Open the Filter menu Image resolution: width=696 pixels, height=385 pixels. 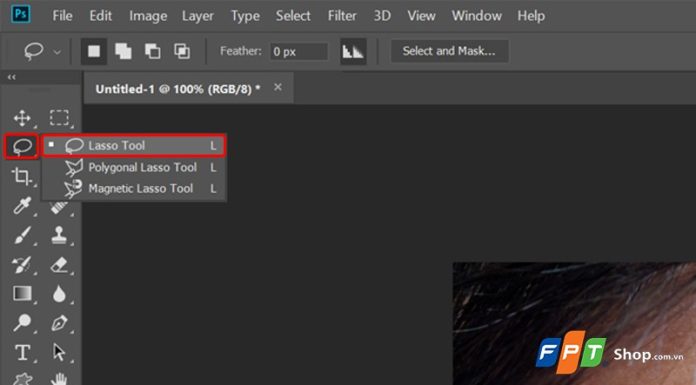click(x=342, y=16)
